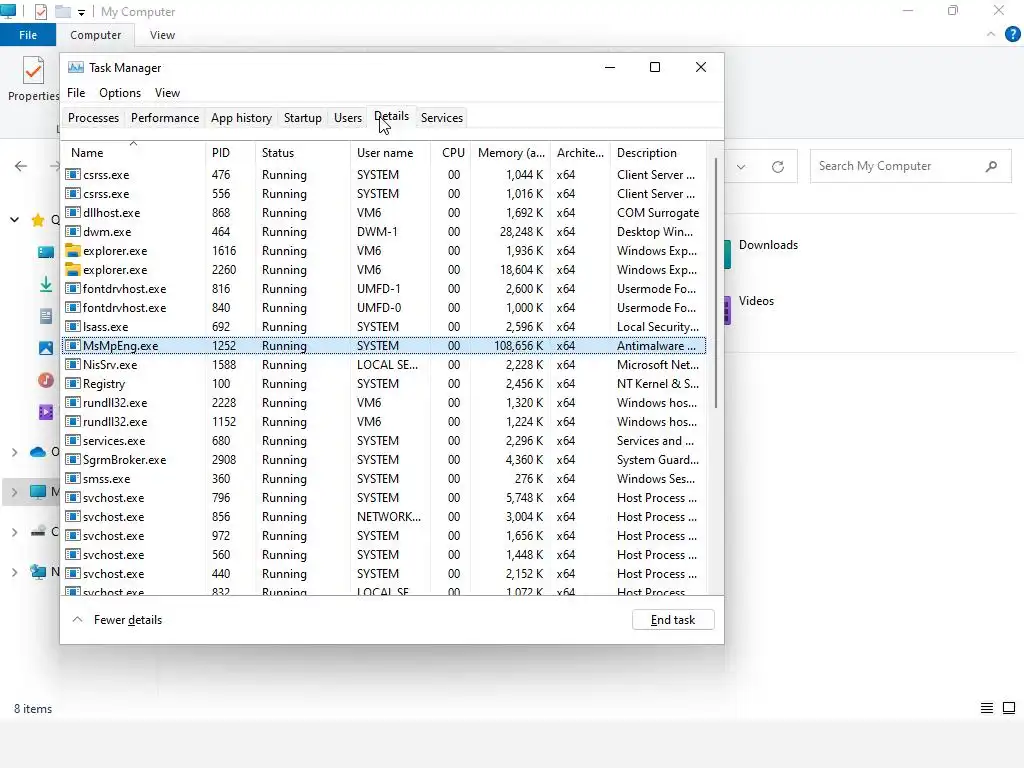The image size is (1024, 768).
Task: Click the services.exe process icon
Action: (x=72, y=440)
